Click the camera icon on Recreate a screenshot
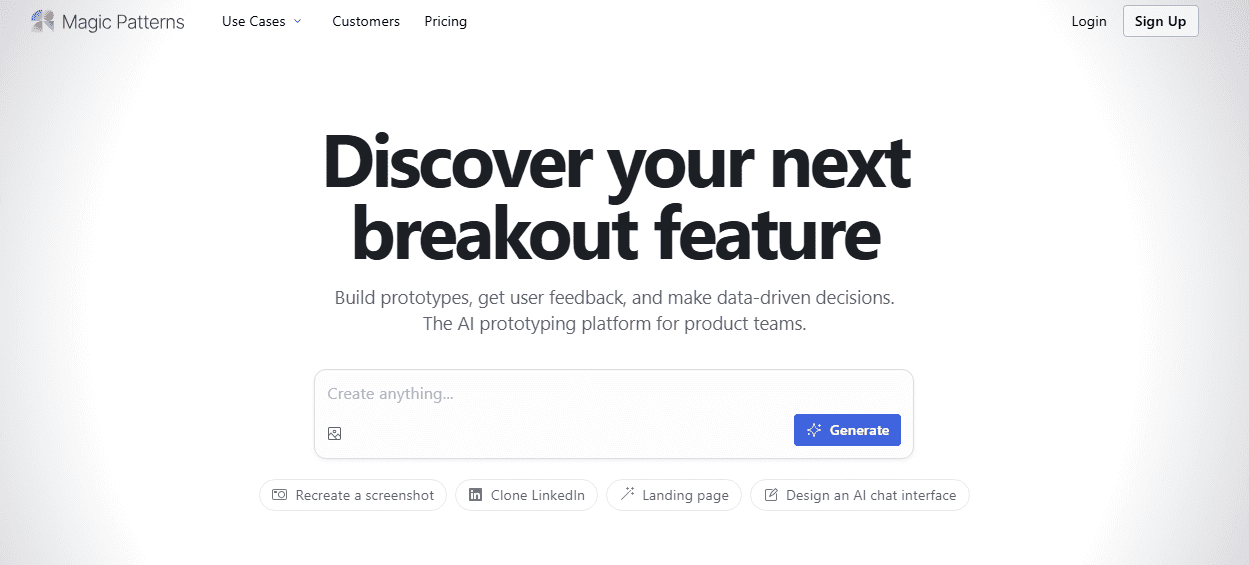Screen dimensions: 1249x565 pyautogui.click(x=280, y=495)
